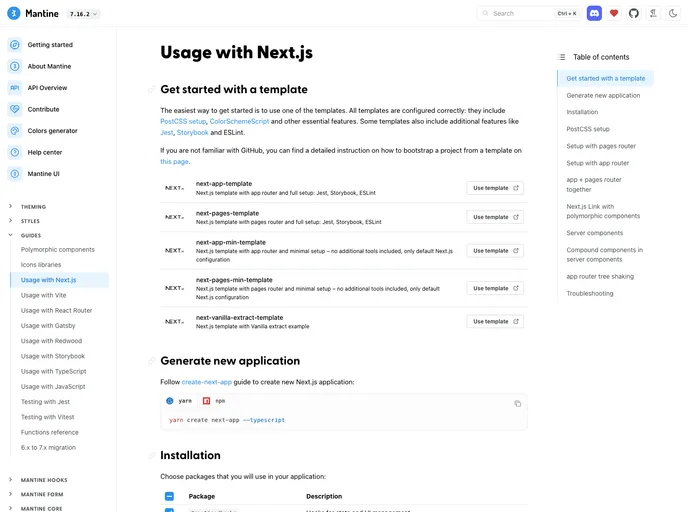Image resolution: width=688 pixels, height=512 pixels.
Task: Open Functions reference guide
Action: coord(50,432)
